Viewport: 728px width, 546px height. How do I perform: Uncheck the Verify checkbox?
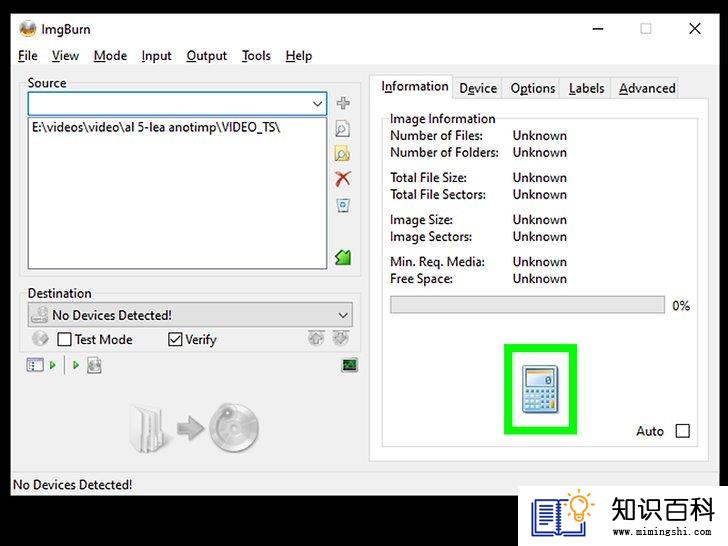tap(175, 339)
